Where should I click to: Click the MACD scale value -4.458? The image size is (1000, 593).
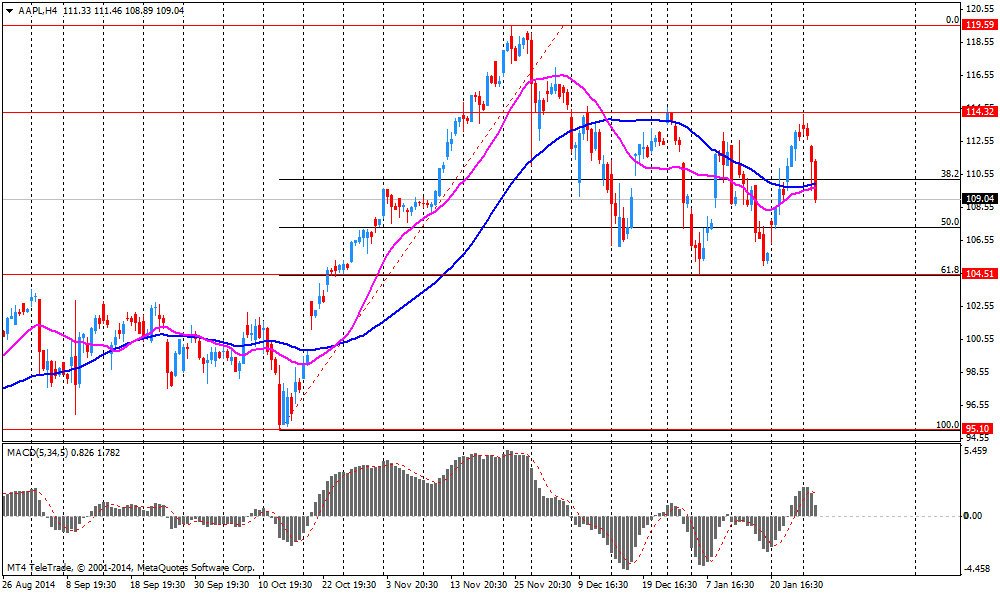point(977,569)
